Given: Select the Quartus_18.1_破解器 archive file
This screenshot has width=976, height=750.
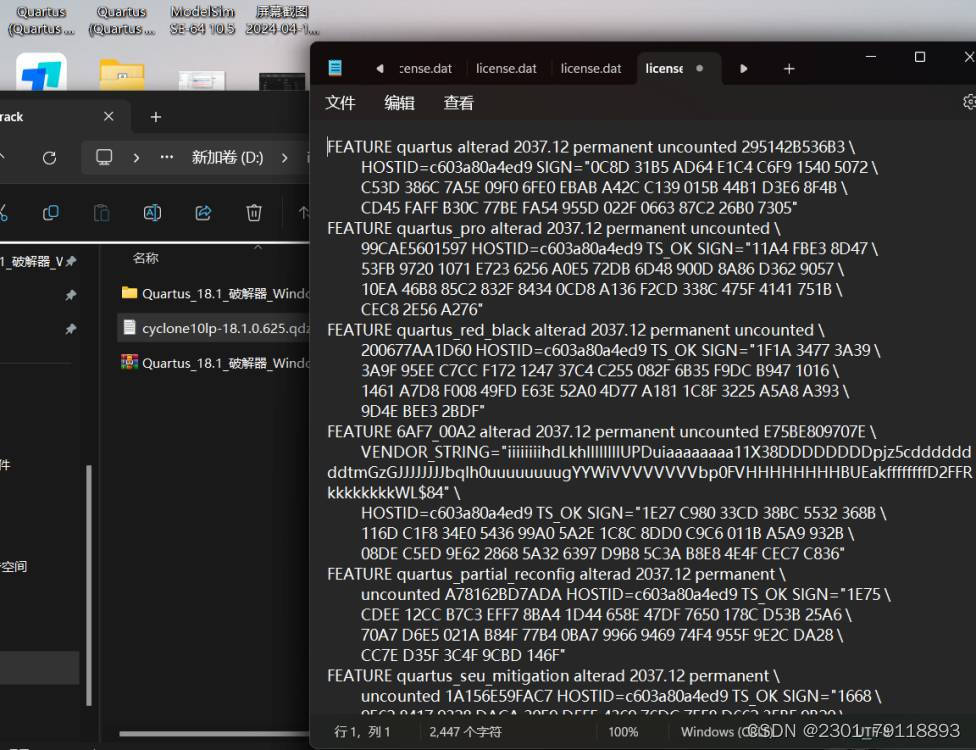Looking at the screenshot, I should pos(215,363).
